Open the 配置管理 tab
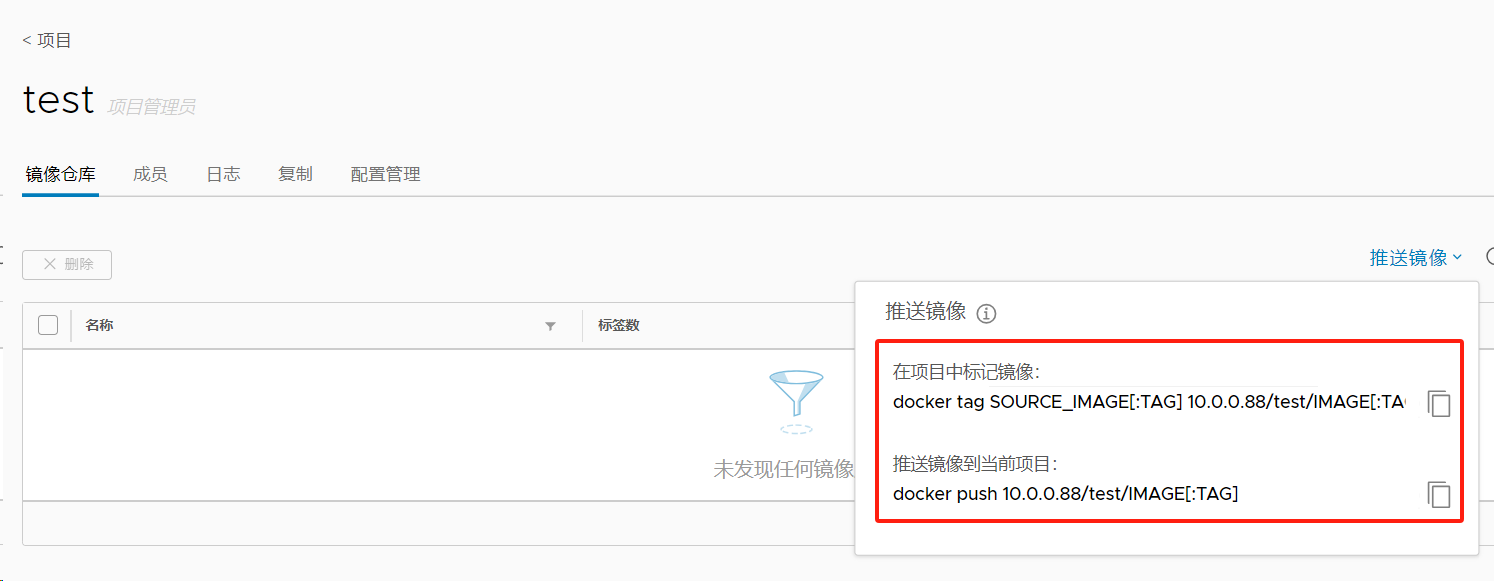Image resolution: width=1494 pixels, height=581 pixels. click(x=385, y=174)
